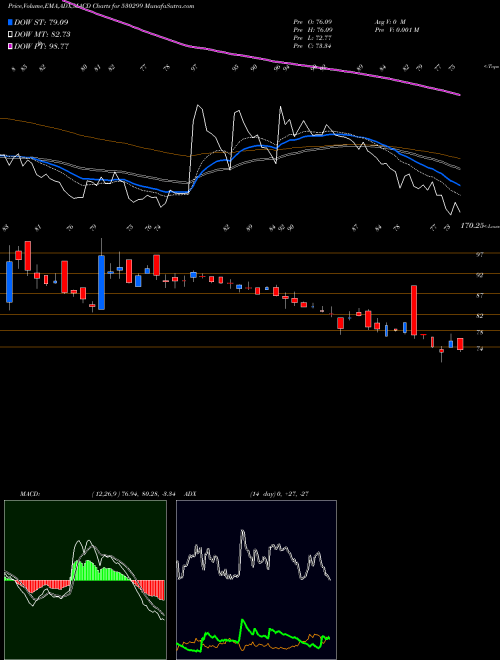Click the 'Pre V: 0.001 M' volume text
This screenshot has width=500, height=660.
(x=396, y=30)
